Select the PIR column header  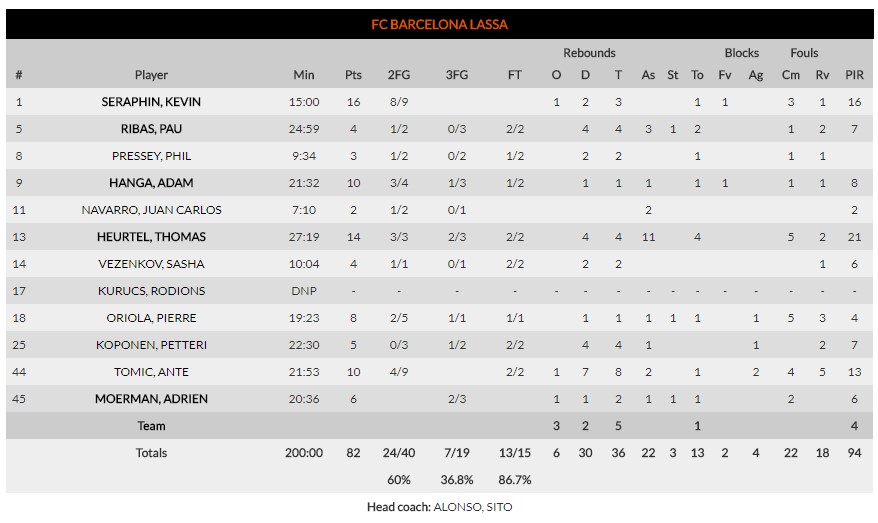click(854, 75)
